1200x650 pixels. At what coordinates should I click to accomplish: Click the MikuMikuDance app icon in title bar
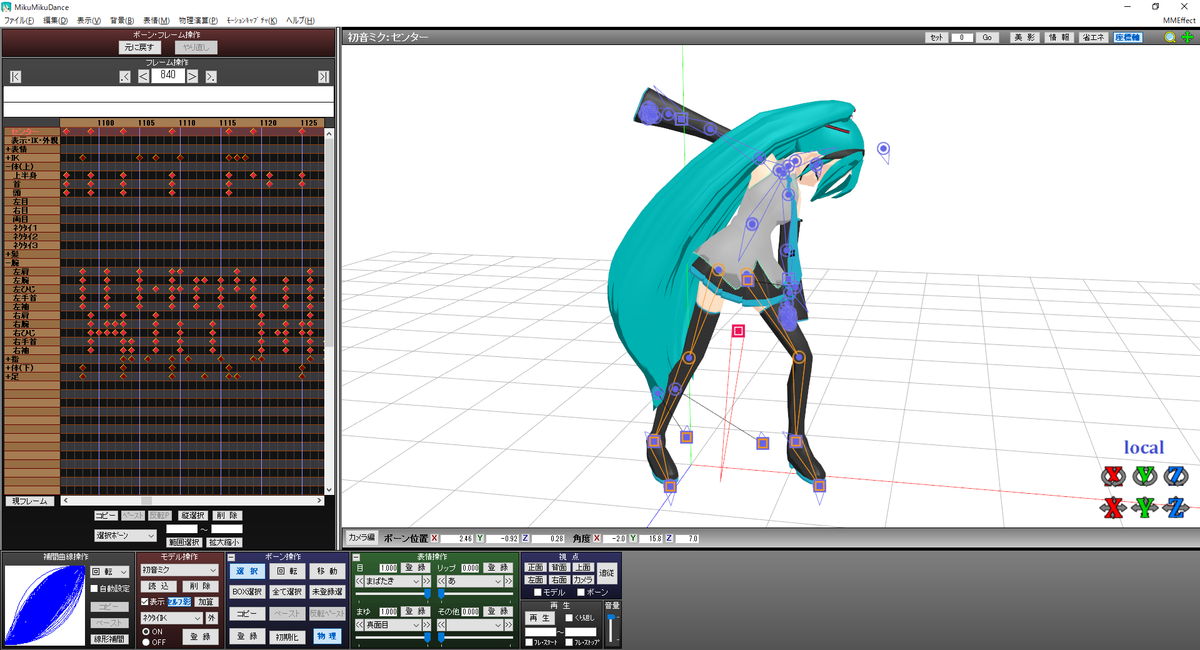(7, 7)
